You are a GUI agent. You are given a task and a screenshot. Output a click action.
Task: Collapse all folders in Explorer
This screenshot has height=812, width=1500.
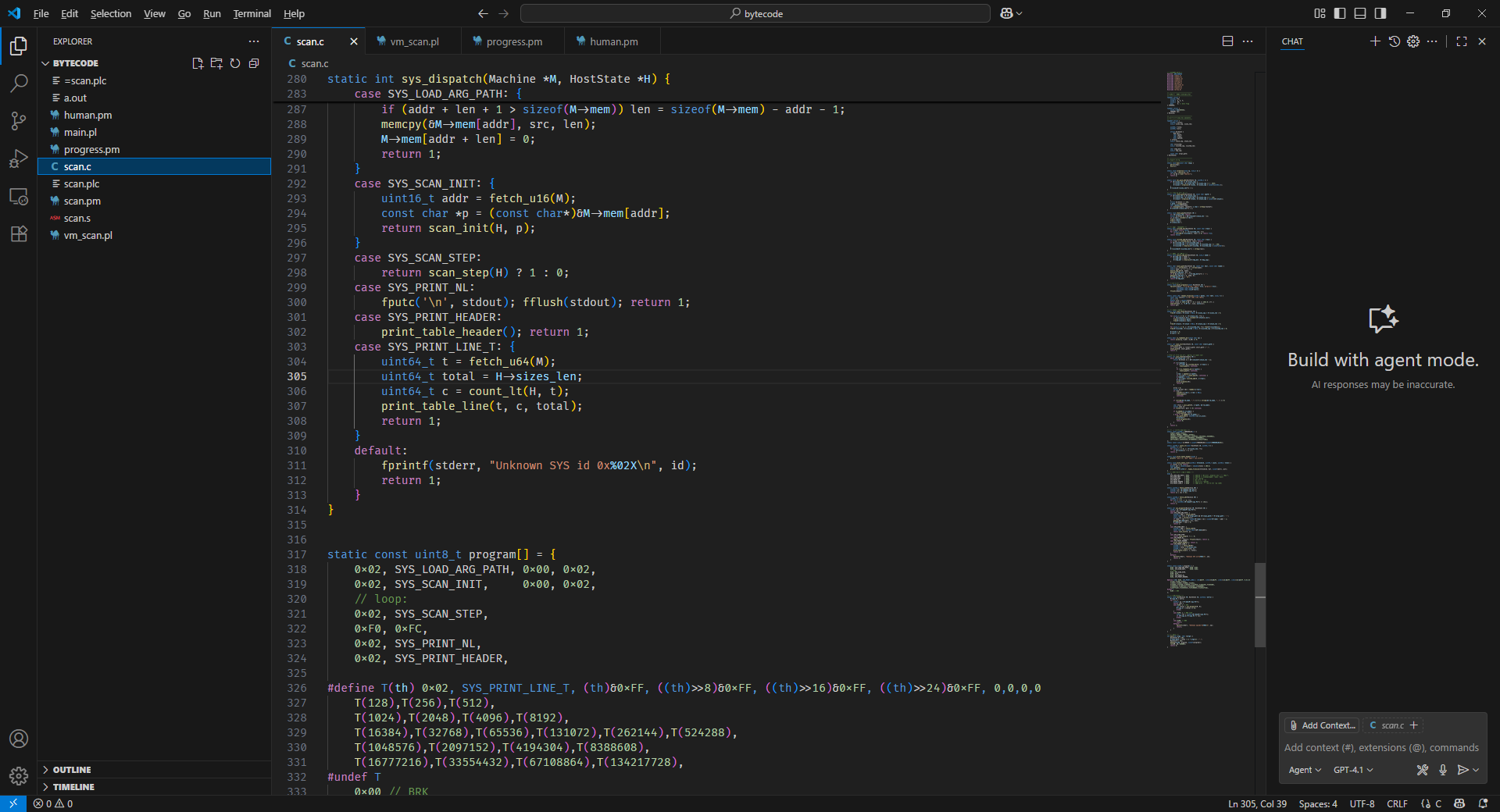click(254, 63)
